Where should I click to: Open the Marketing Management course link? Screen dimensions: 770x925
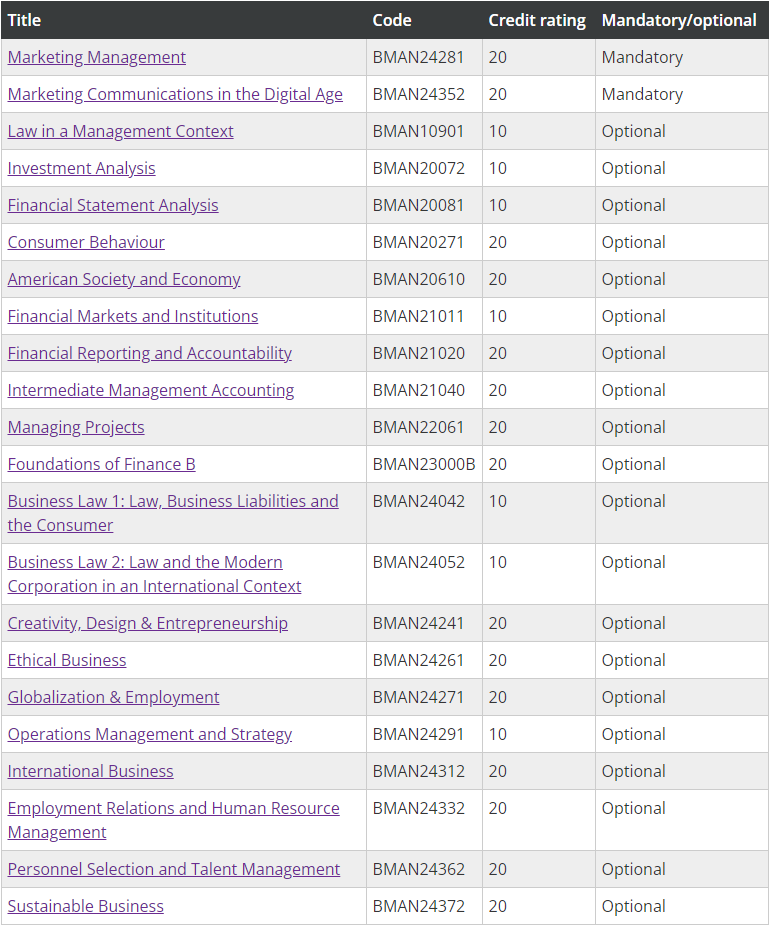point(97,57)
